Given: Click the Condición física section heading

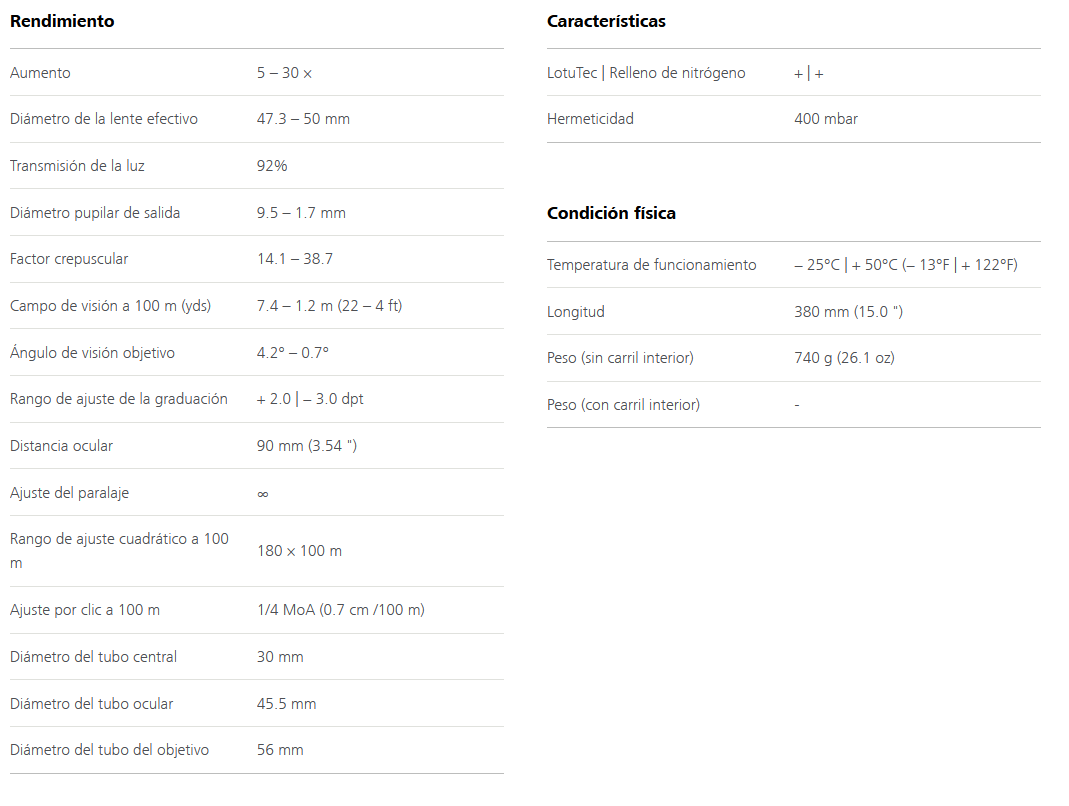Looking at the screenshot, I should 611,213.
